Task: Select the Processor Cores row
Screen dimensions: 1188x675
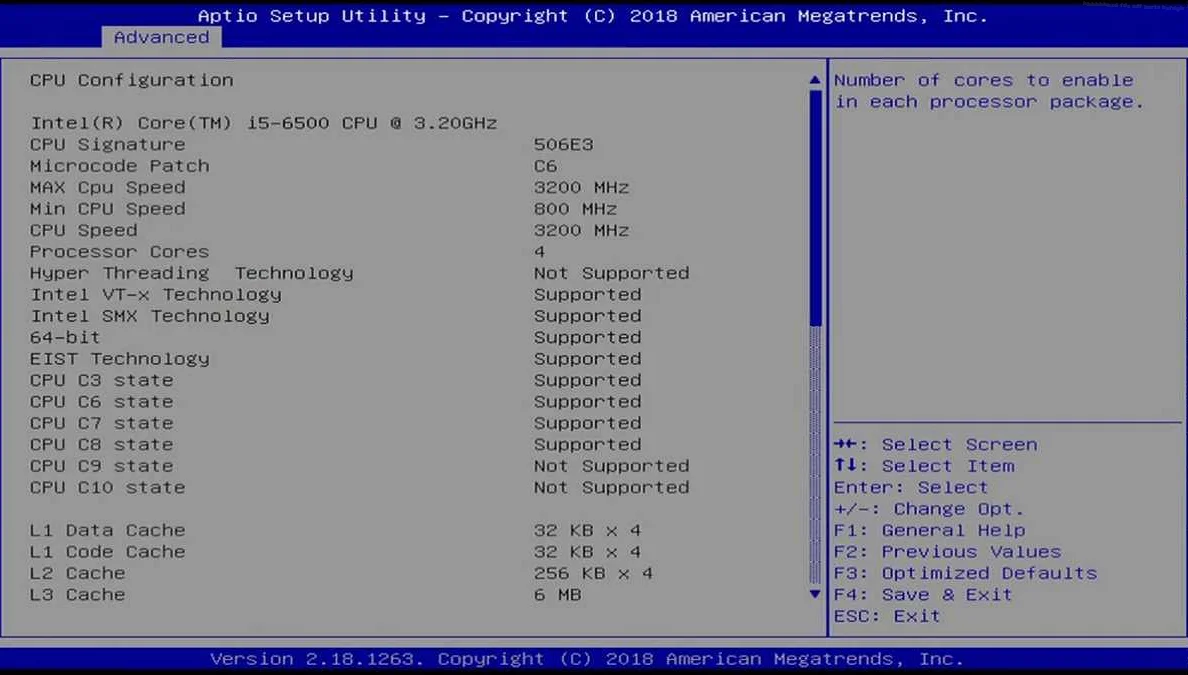Action: (x=119, y=252)
